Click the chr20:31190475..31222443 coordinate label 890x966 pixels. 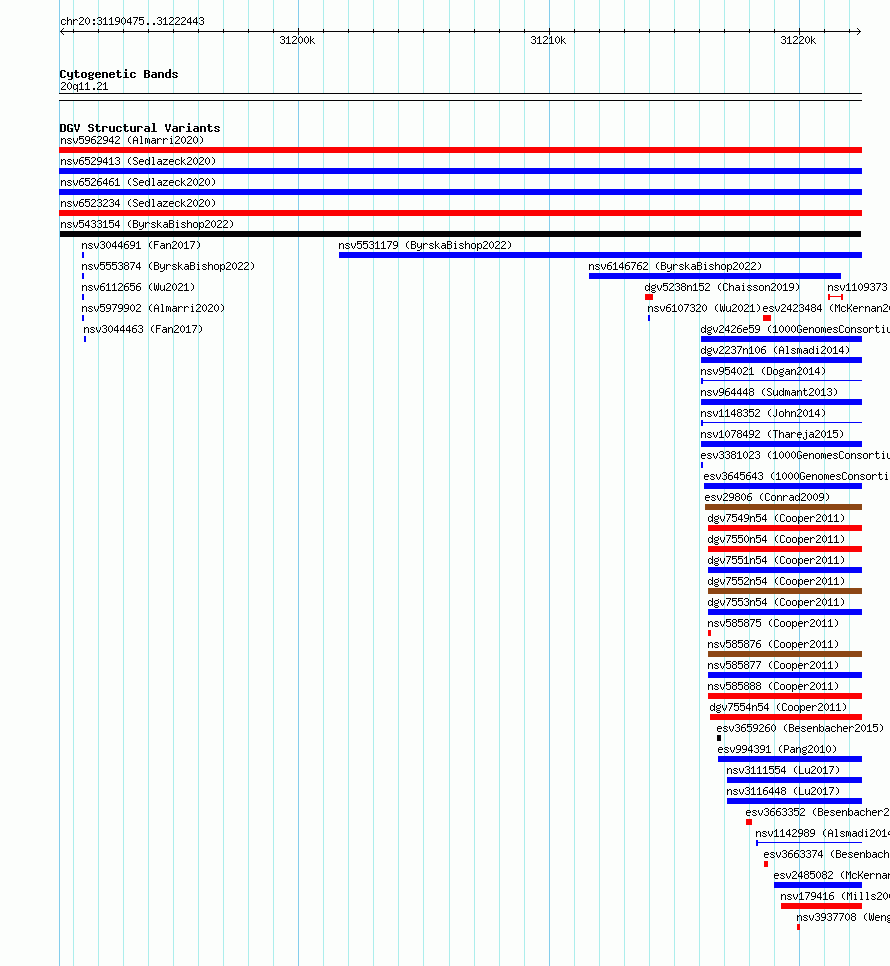click(x=132, y=21)
